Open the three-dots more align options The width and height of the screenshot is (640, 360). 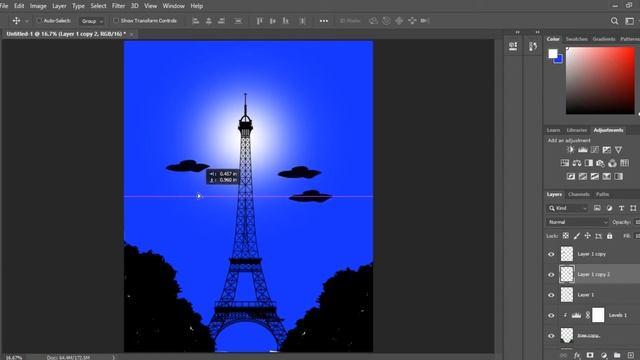click(x=324, y=21)
